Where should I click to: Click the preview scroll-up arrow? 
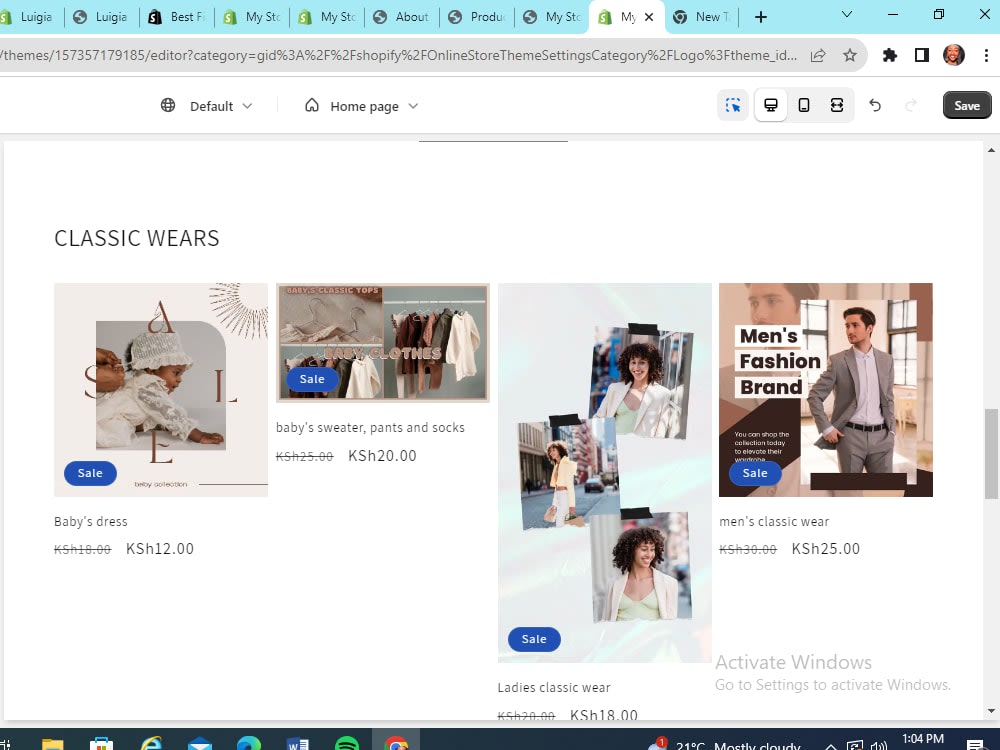(x=991, y=151)
